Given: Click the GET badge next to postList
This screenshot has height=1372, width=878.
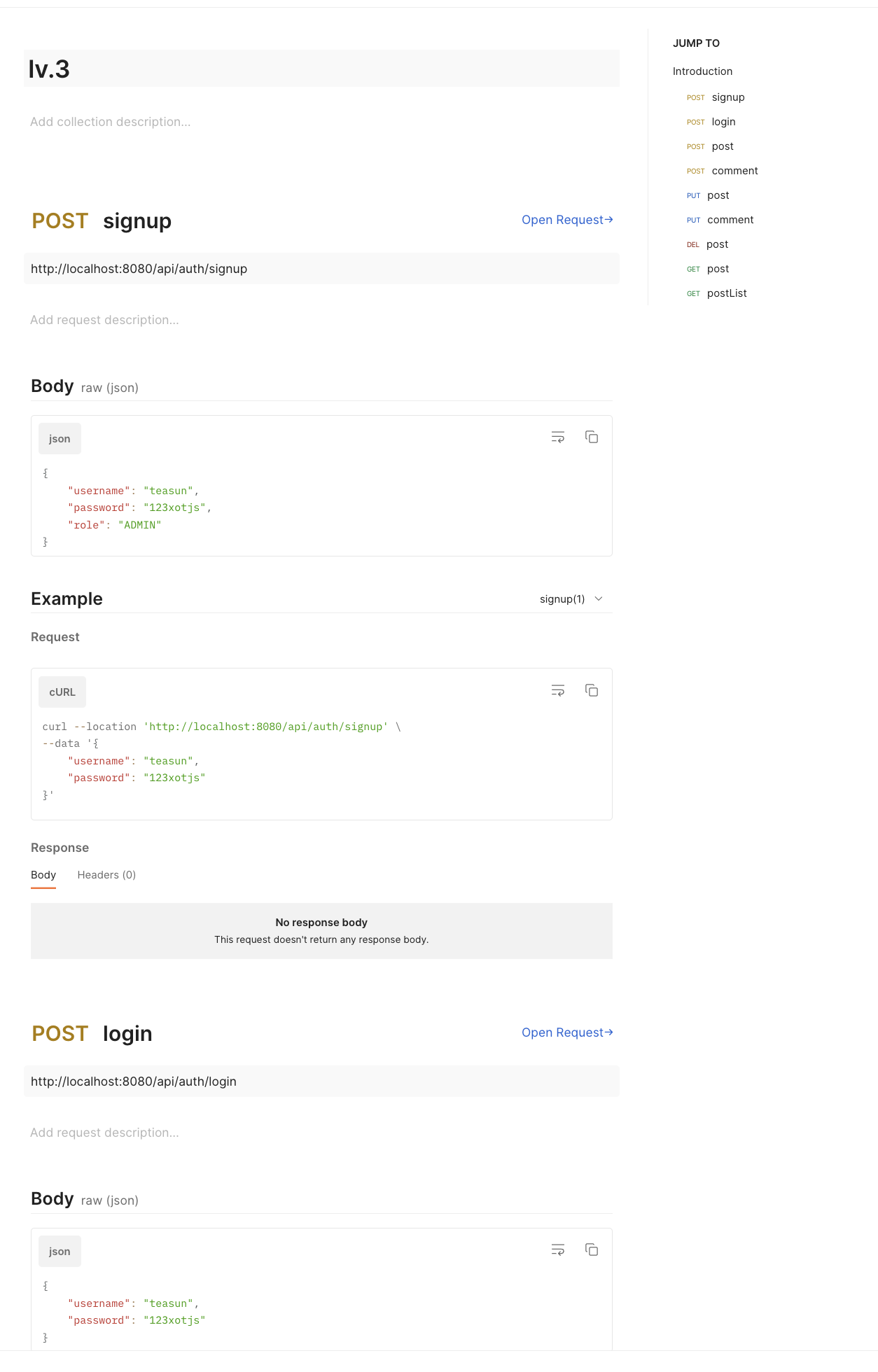Looking at the screenshot, I should (692, 293).
